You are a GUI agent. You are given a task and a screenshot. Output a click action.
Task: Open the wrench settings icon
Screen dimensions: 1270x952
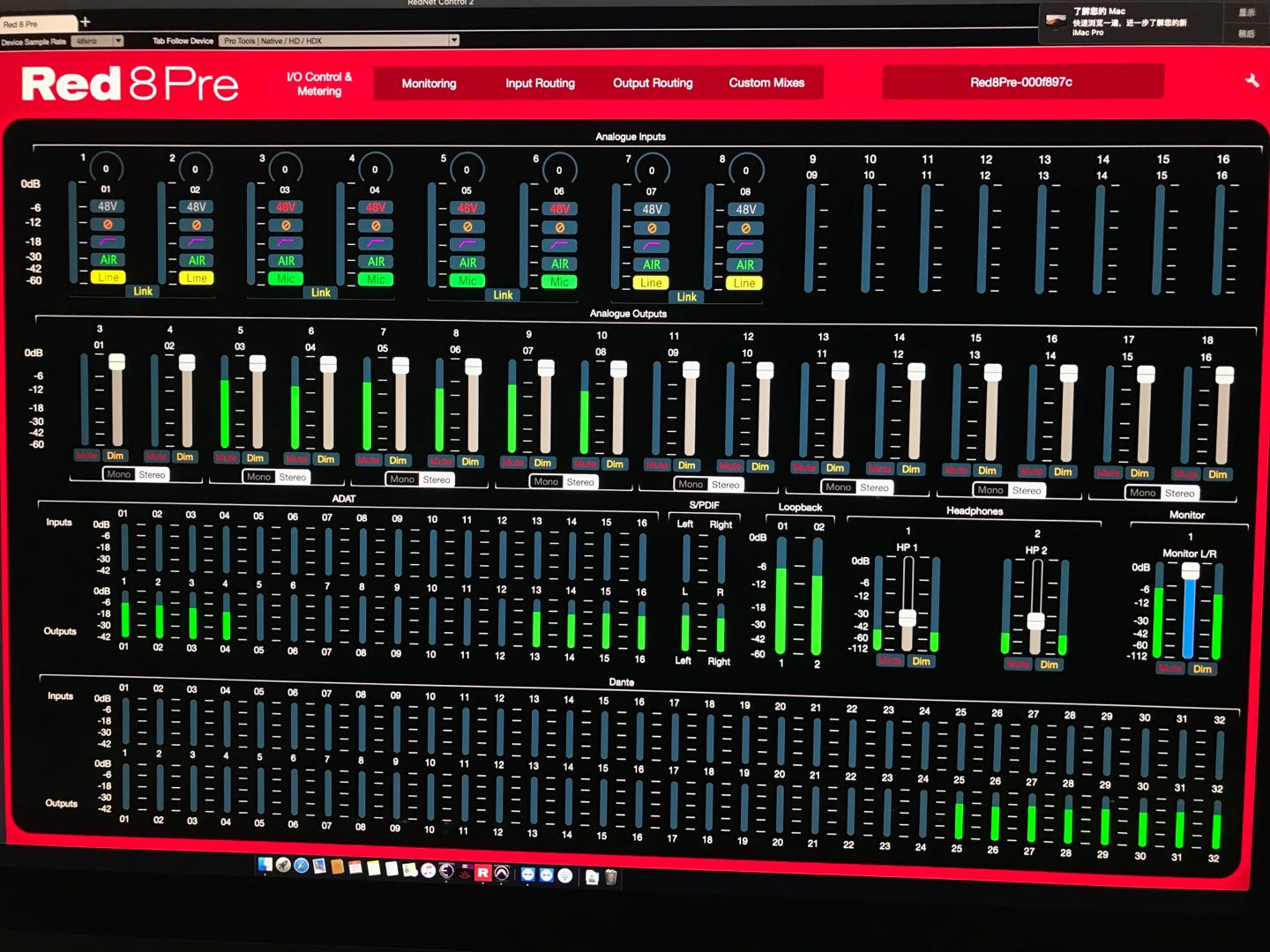1251,81
